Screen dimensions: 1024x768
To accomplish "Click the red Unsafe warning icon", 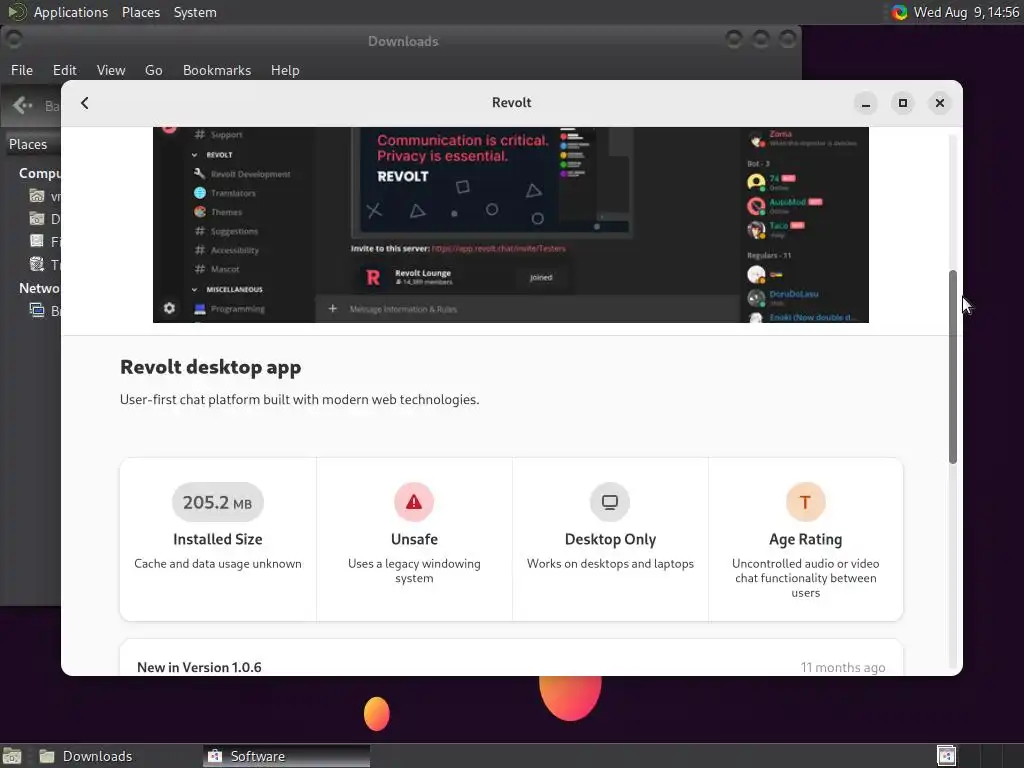I will (x=414, y=502).
